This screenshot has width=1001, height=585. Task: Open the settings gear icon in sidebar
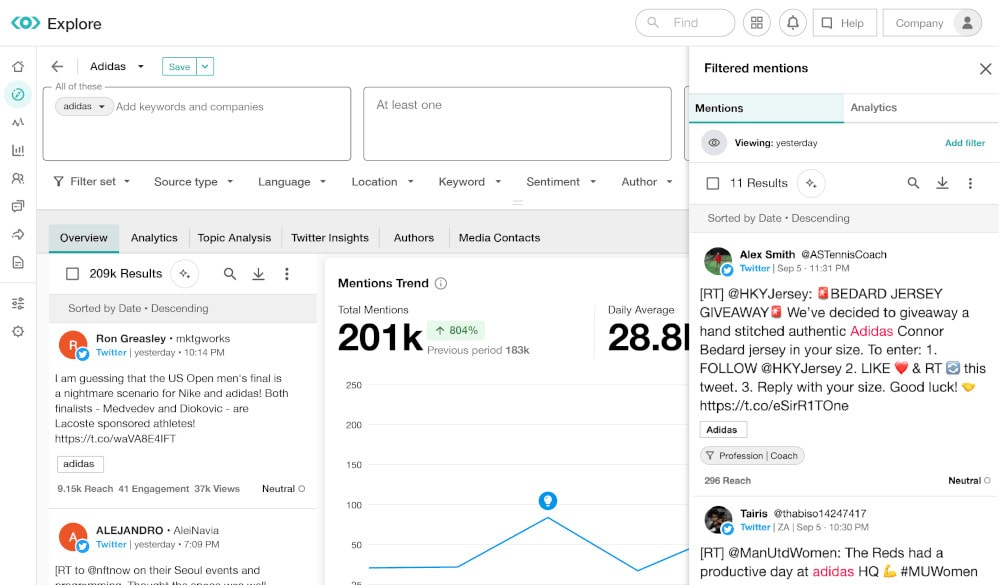click(18, 331)
